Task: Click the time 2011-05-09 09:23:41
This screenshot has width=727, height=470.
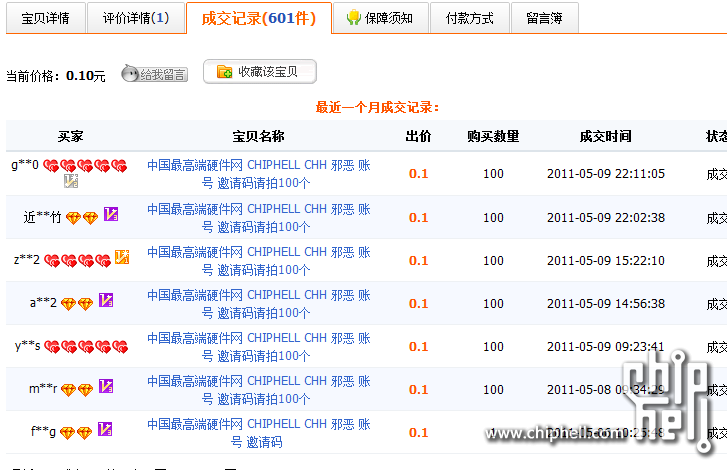Action: pos(606,347)
